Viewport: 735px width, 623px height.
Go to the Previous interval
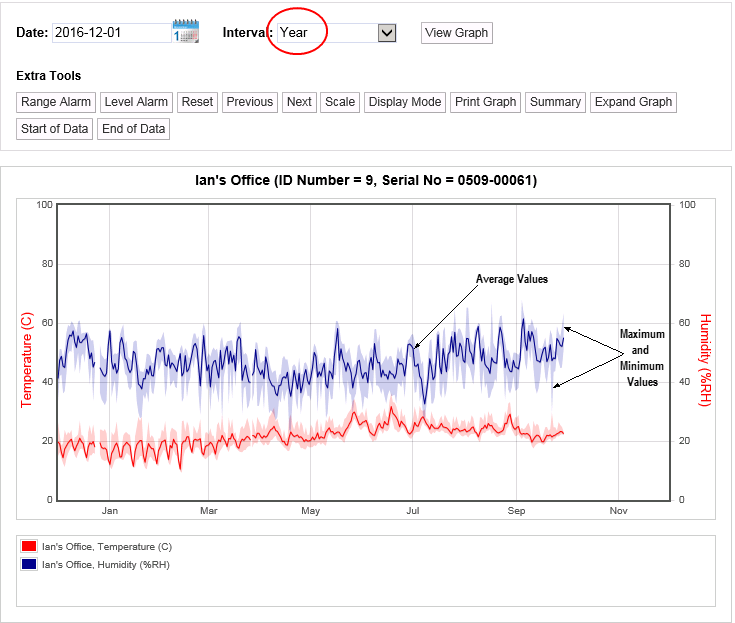pyautogui.click(x=249, y=102)
